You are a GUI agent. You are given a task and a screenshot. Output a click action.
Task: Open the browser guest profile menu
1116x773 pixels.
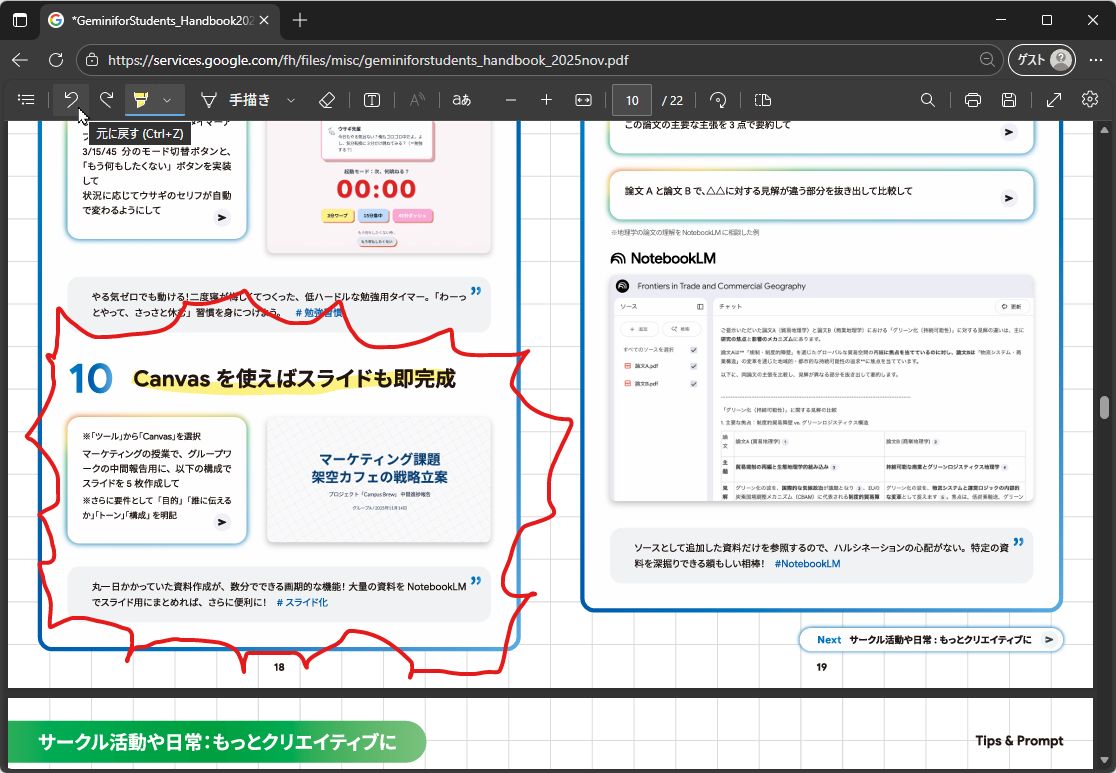tap(1042, 59)
